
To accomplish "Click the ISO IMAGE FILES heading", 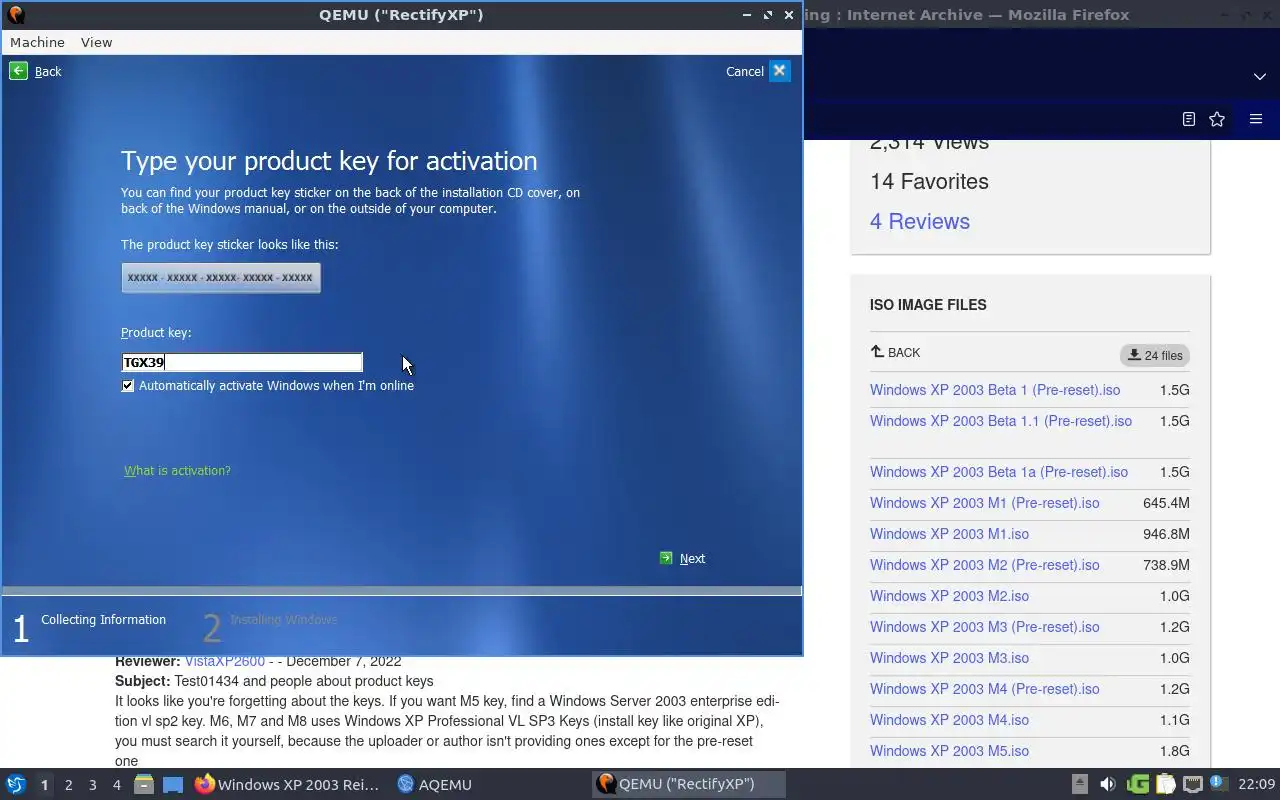I will [x=928, y=305].
